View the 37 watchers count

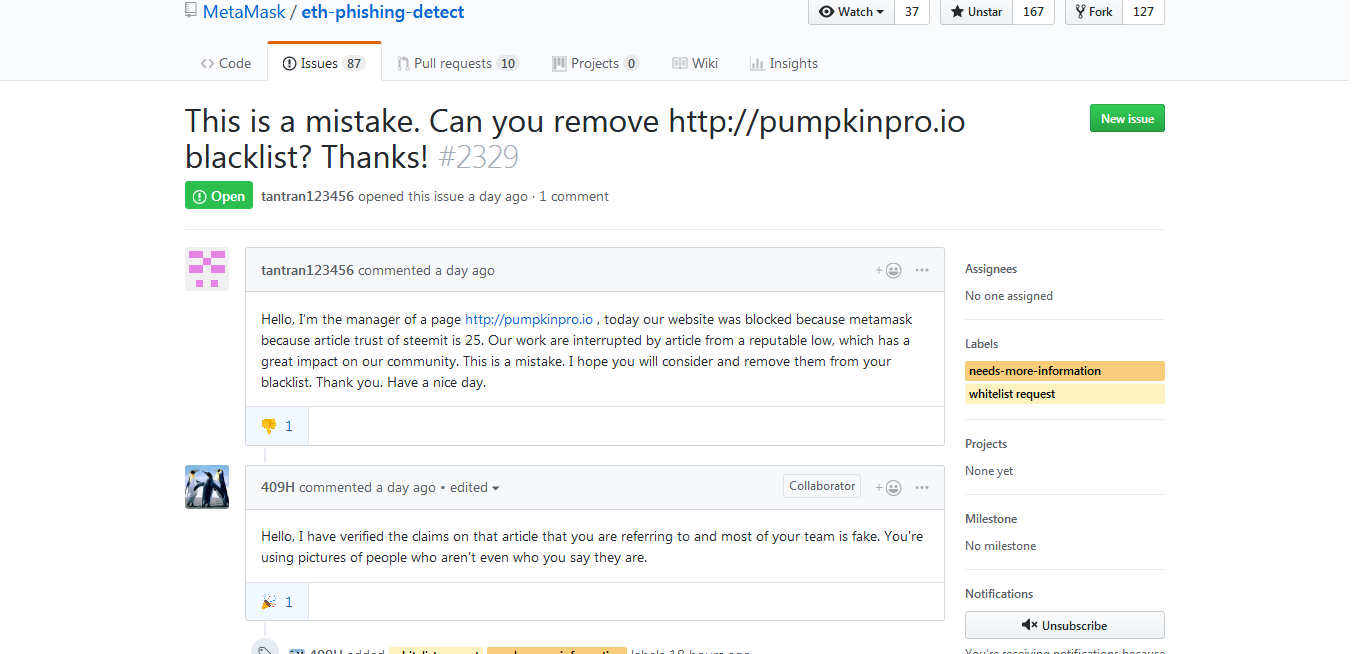(x=912, y=12)
